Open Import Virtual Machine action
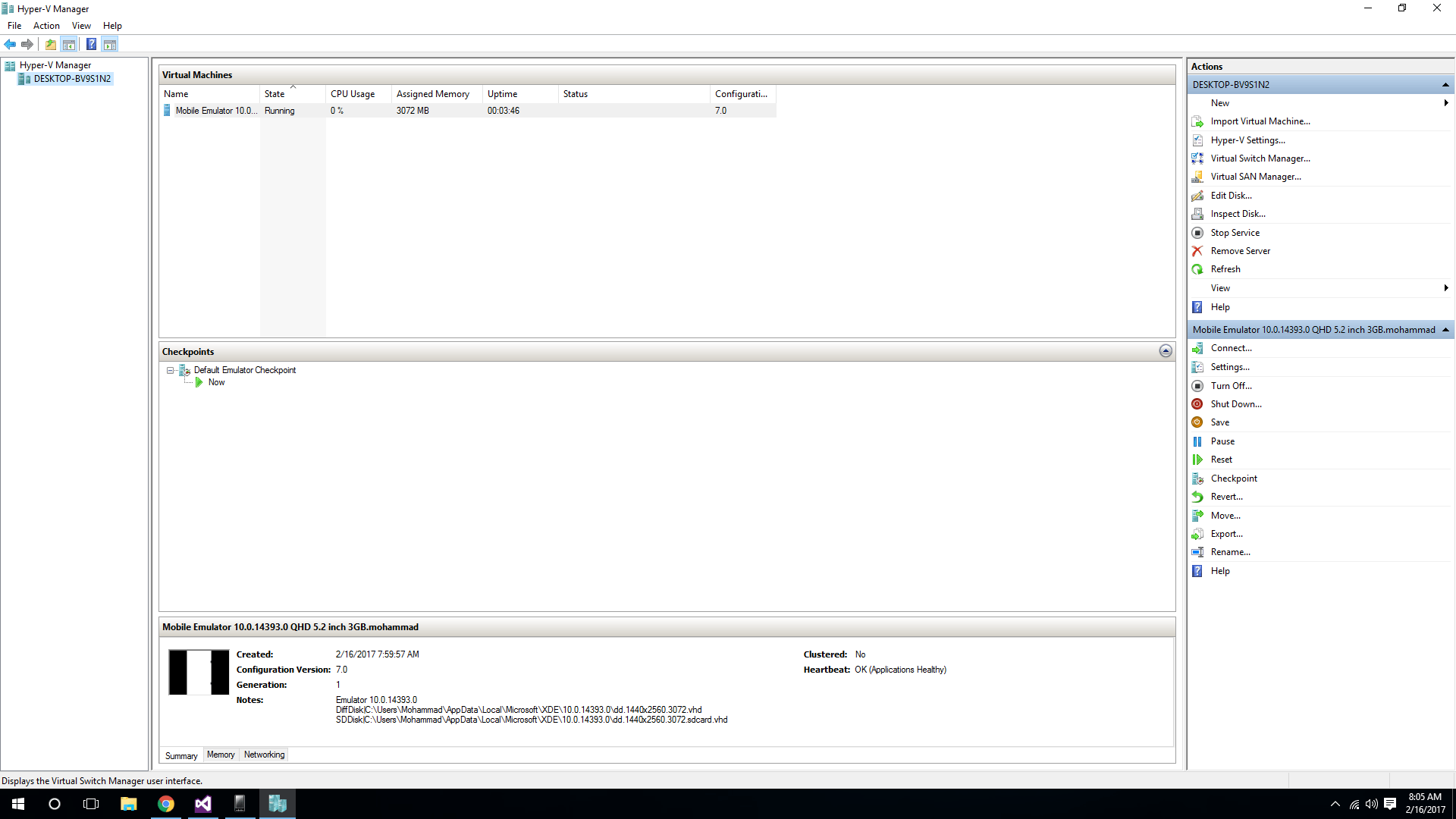 pyautogui.click(x=1260, y=121)
